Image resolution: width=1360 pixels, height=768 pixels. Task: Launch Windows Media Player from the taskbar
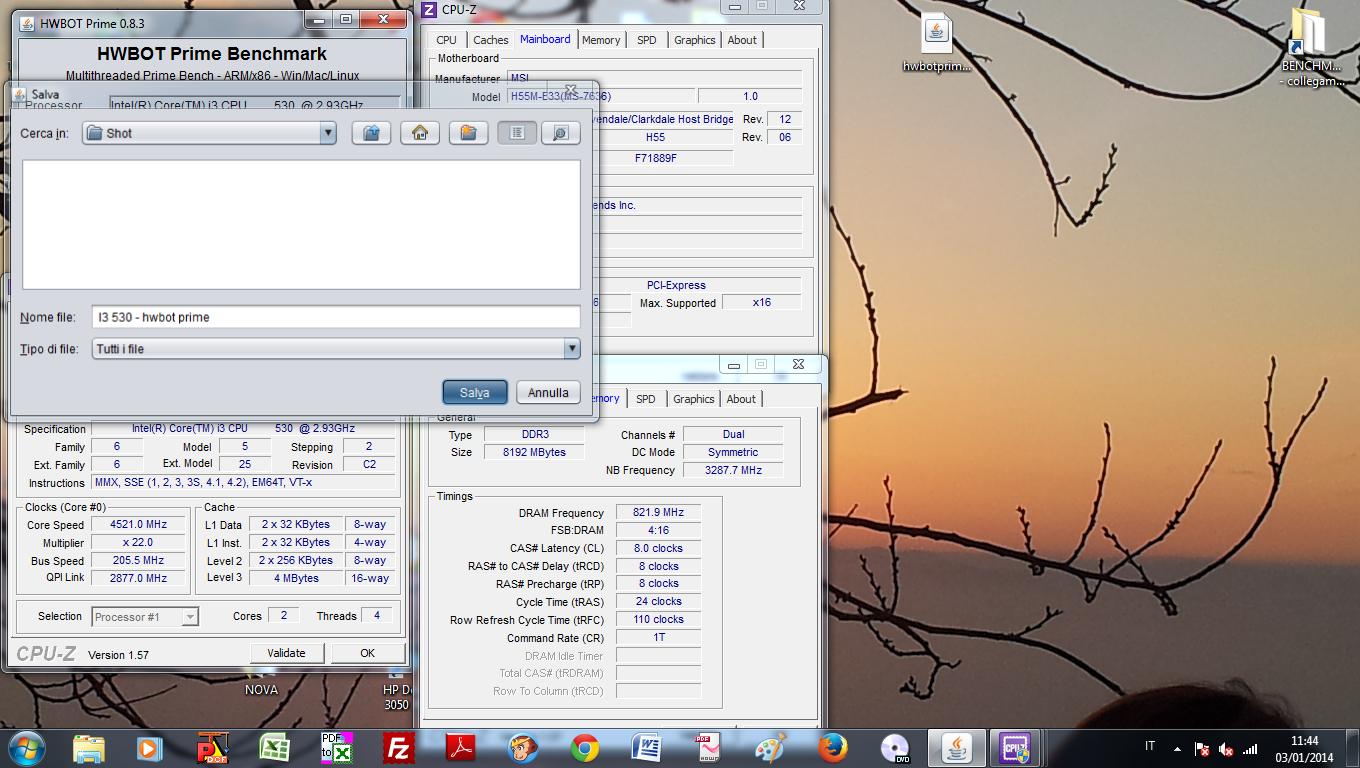[150, 748]
